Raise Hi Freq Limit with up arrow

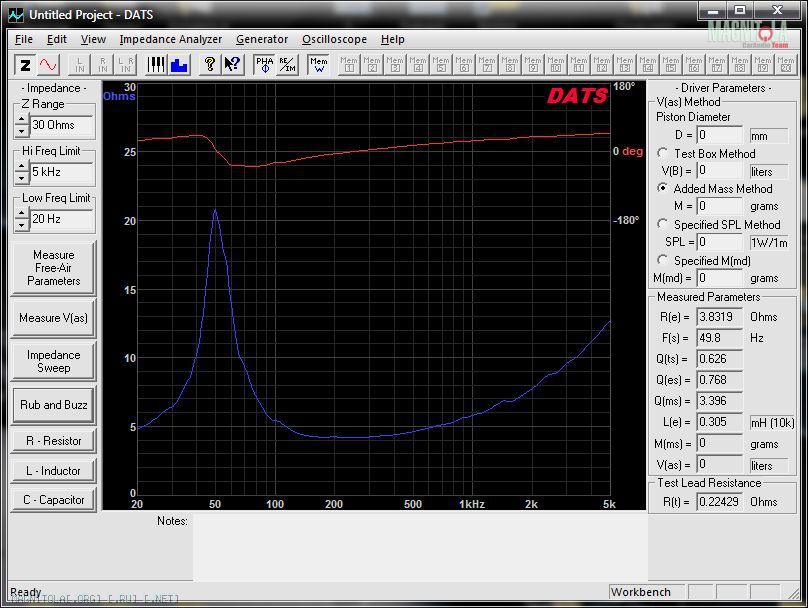pos(22,166)
